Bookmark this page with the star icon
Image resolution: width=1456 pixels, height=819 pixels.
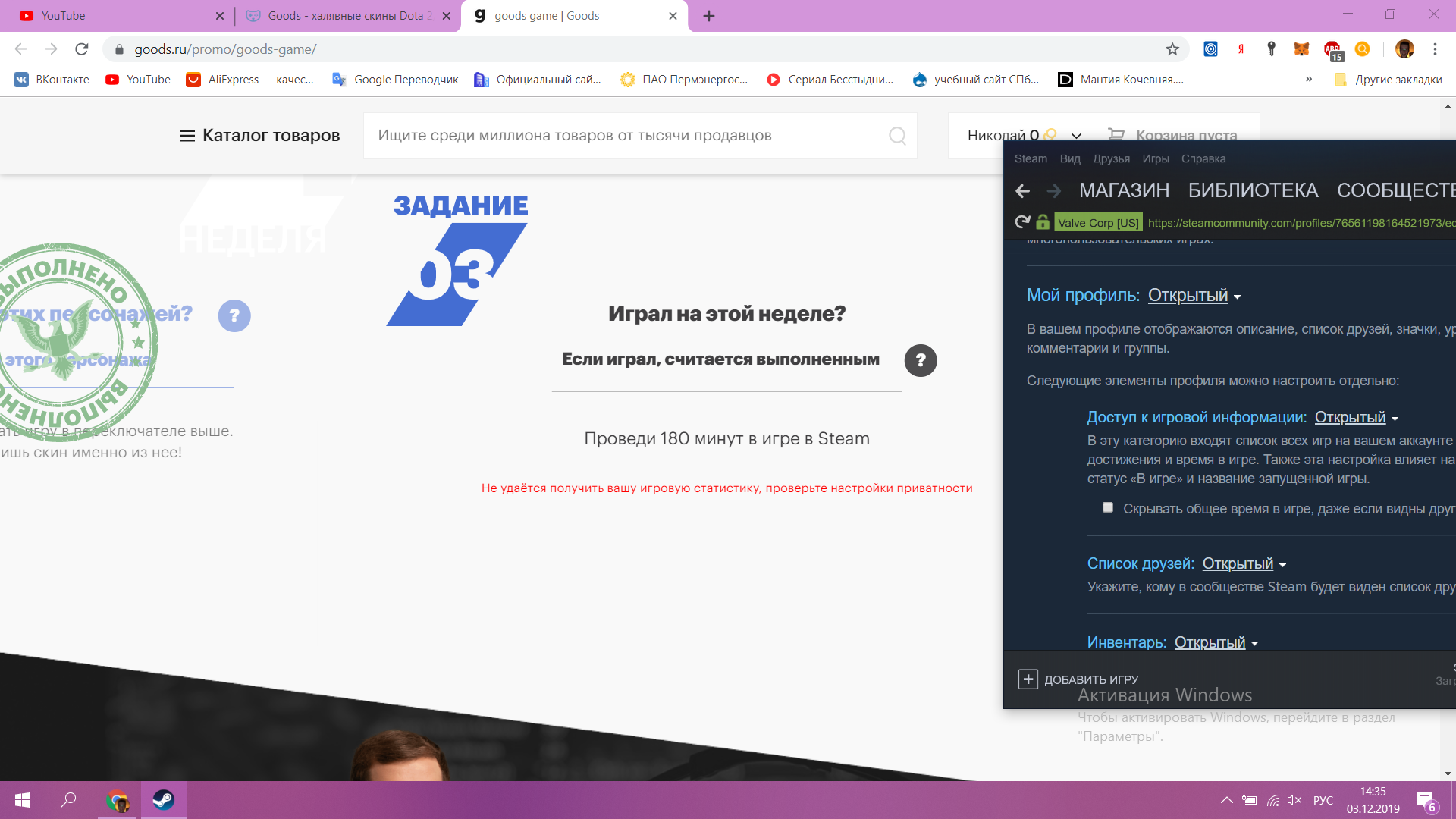pos(1172,49)
